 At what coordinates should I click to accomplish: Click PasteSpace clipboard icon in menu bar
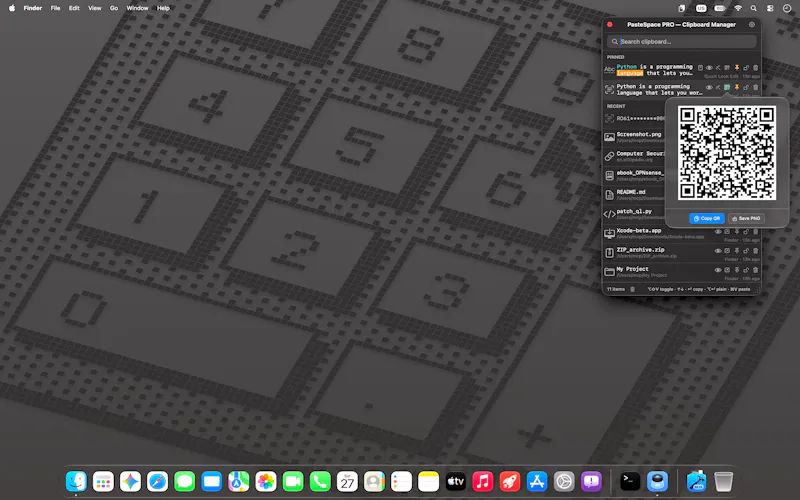(x=682, y=8)
